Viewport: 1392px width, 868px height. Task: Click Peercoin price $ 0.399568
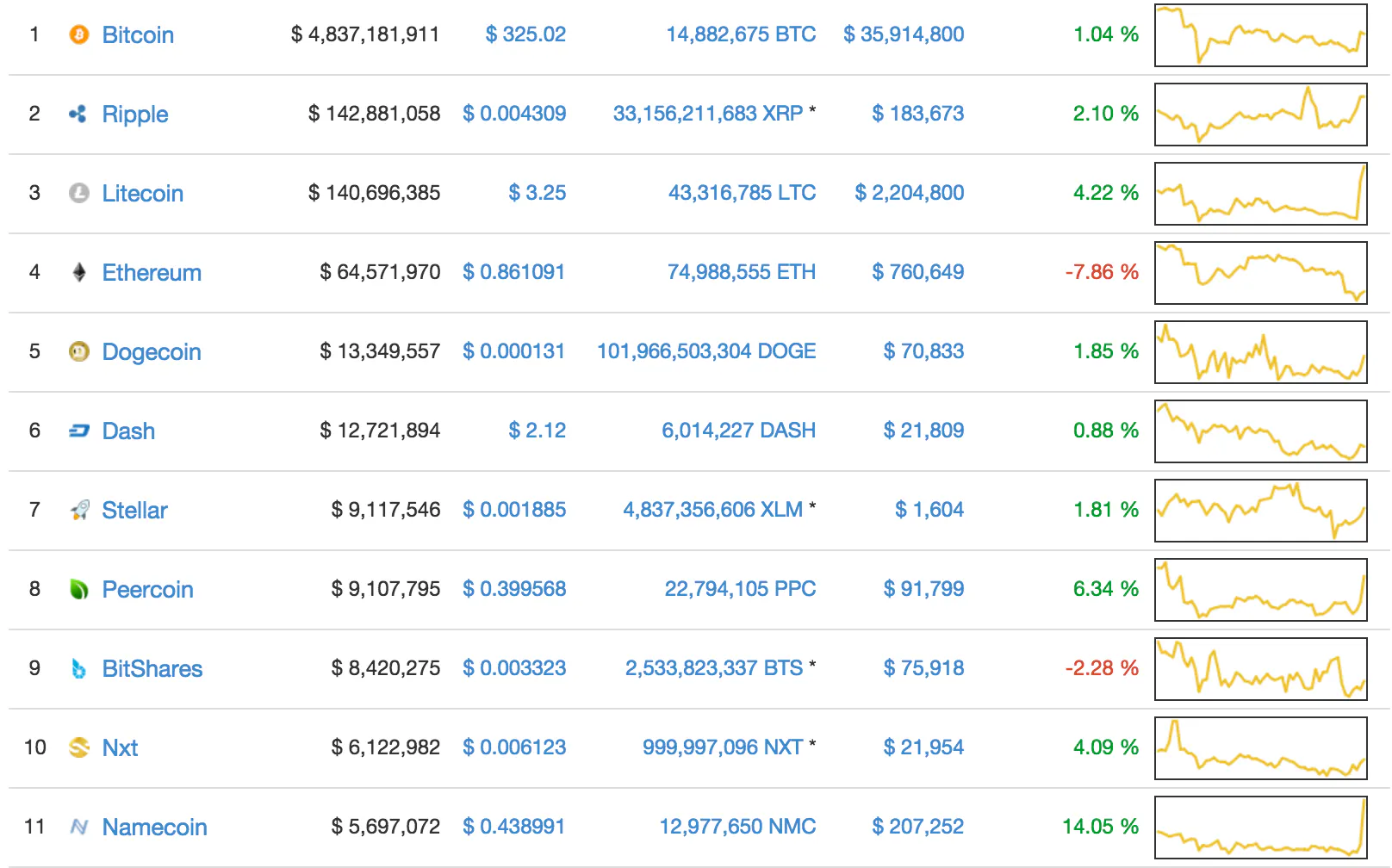514,589
